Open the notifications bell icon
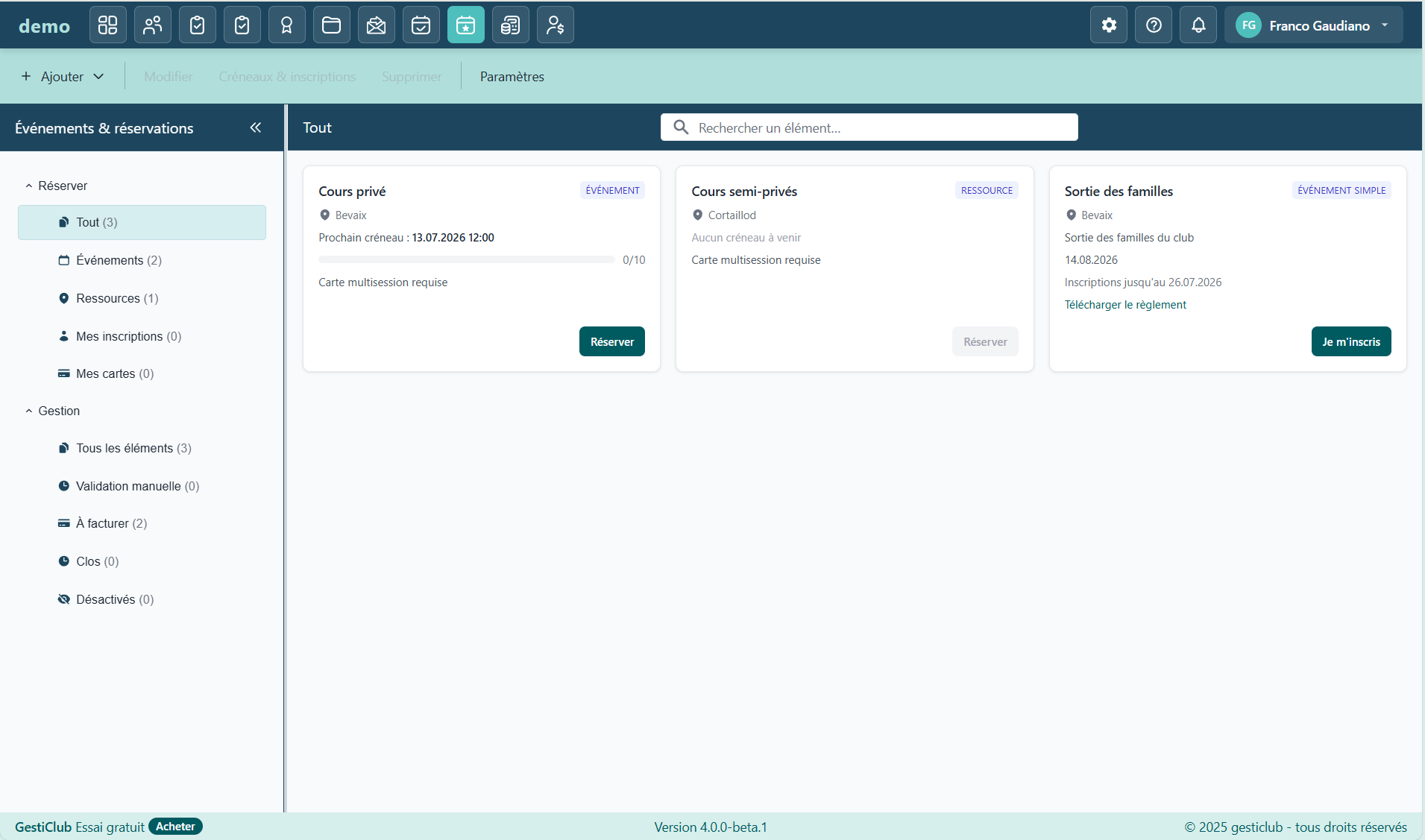This screenshot has height=840, width=1425. (x=1198, y=25)
